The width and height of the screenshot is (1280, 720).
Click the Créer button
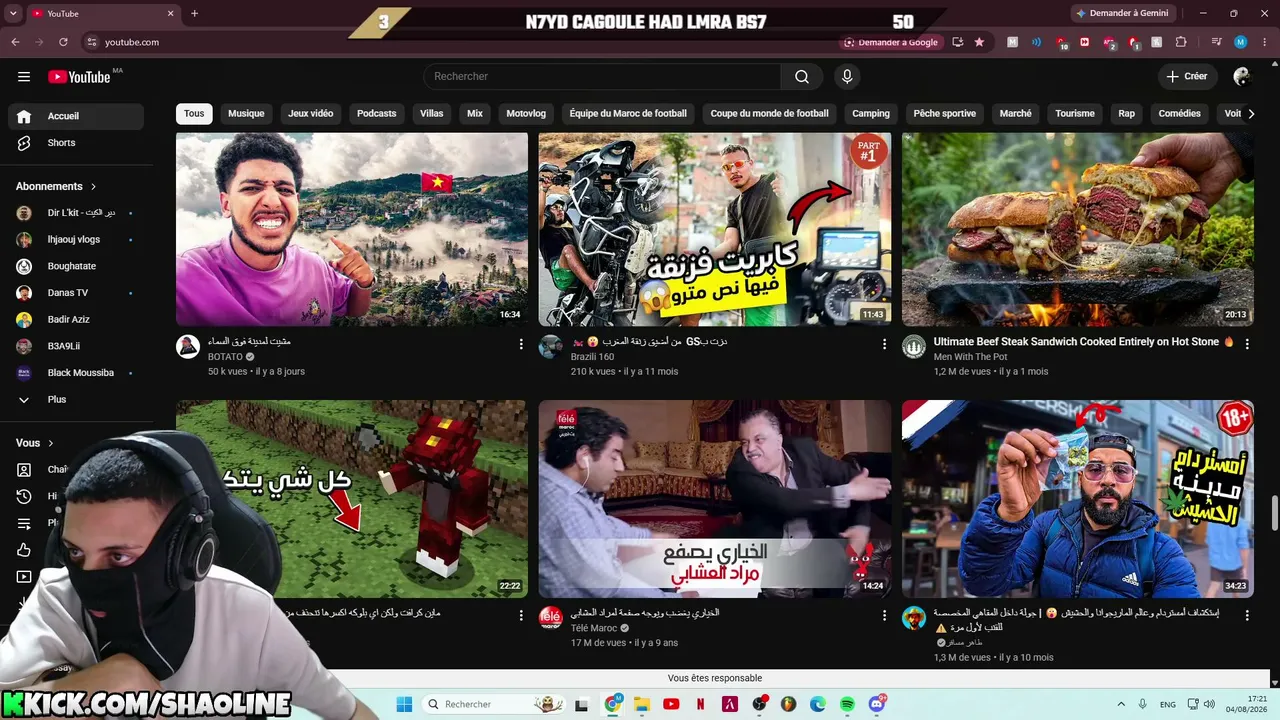(1187, 77)
